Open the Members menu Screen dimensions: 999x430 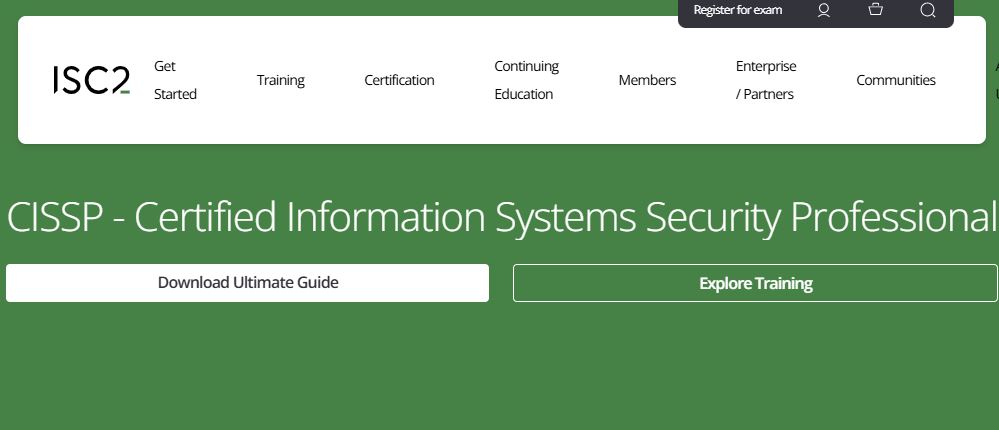pyautogui.click(x=647, y=80)
